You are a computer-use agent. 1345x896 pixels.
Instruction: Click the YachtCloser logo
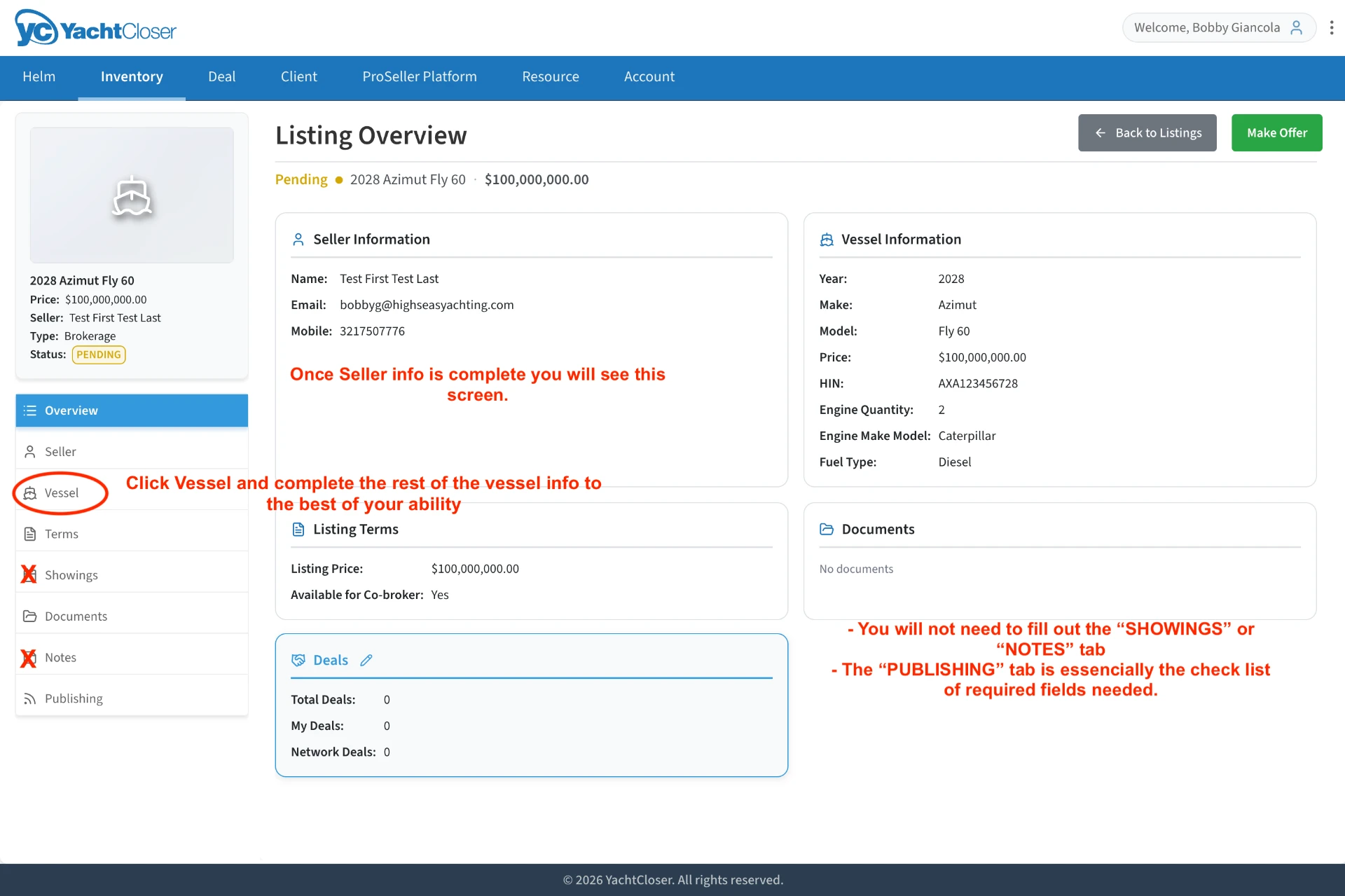[95, 28]
